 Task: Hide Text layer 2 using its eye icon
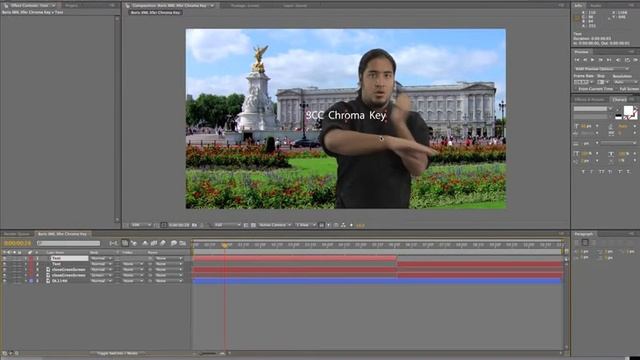click(4, 264)
